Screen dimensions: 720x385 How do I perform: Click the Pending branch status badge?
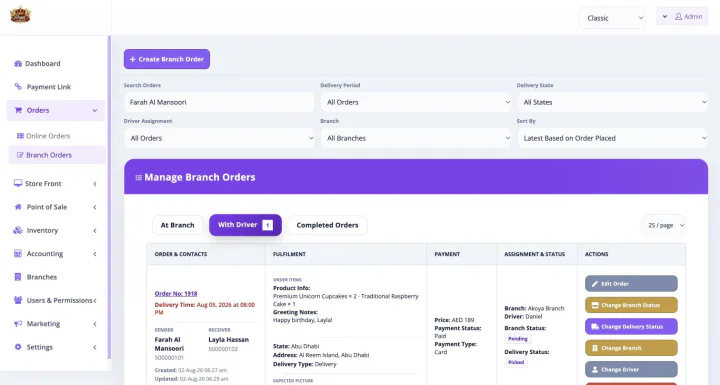[x=518, y=339]
